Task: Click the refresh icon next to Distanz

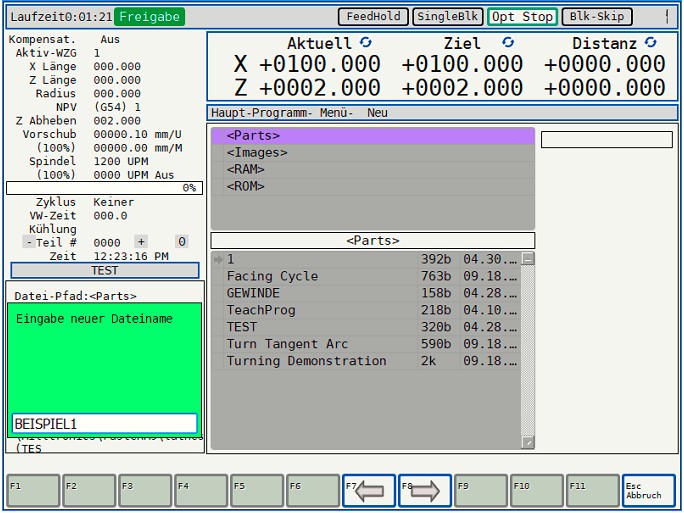Action: (651, 42)
